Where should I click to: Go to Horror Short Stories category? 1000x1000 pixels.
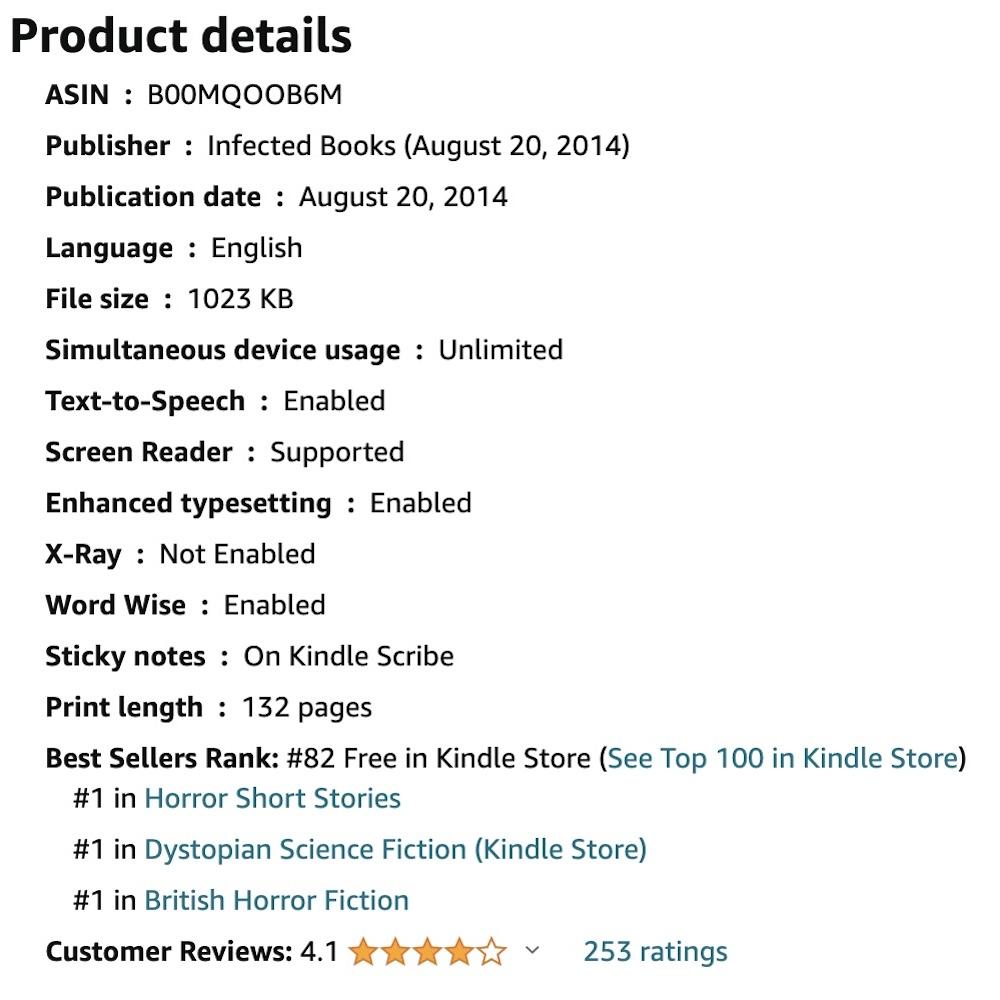tap(272, 799)
